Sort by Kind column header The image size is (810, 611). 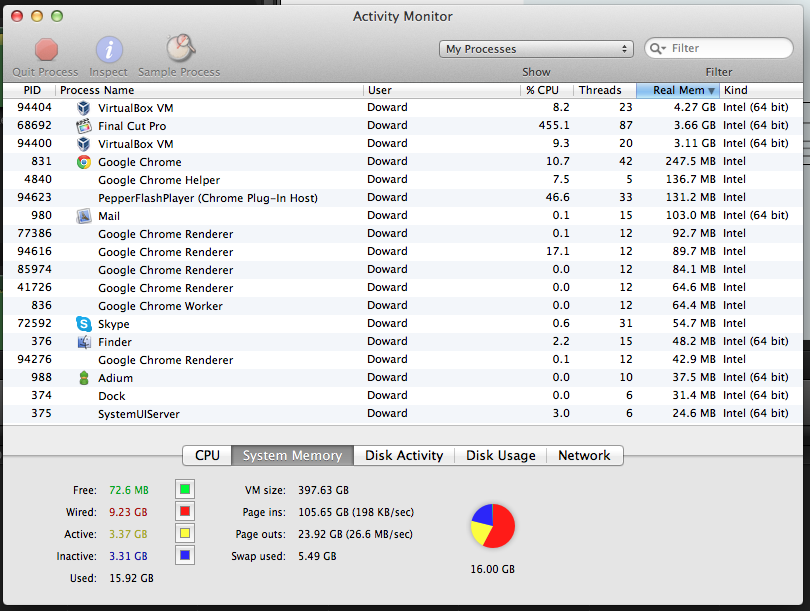(761, 90)
